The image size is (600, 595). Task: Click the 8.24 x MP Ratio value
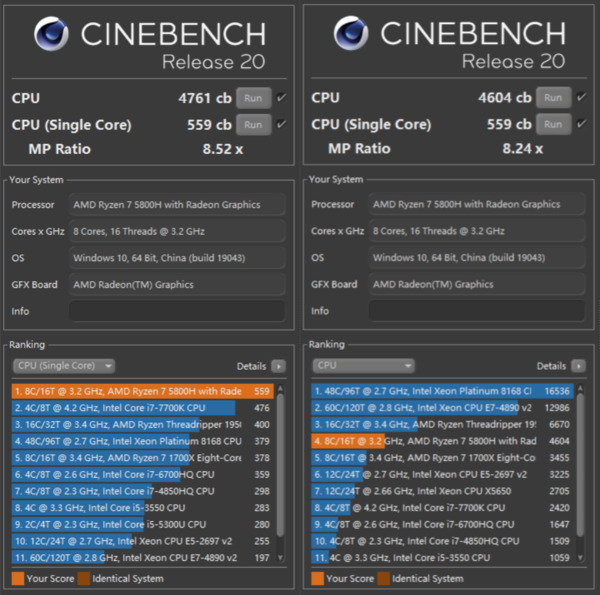[523, 148]
